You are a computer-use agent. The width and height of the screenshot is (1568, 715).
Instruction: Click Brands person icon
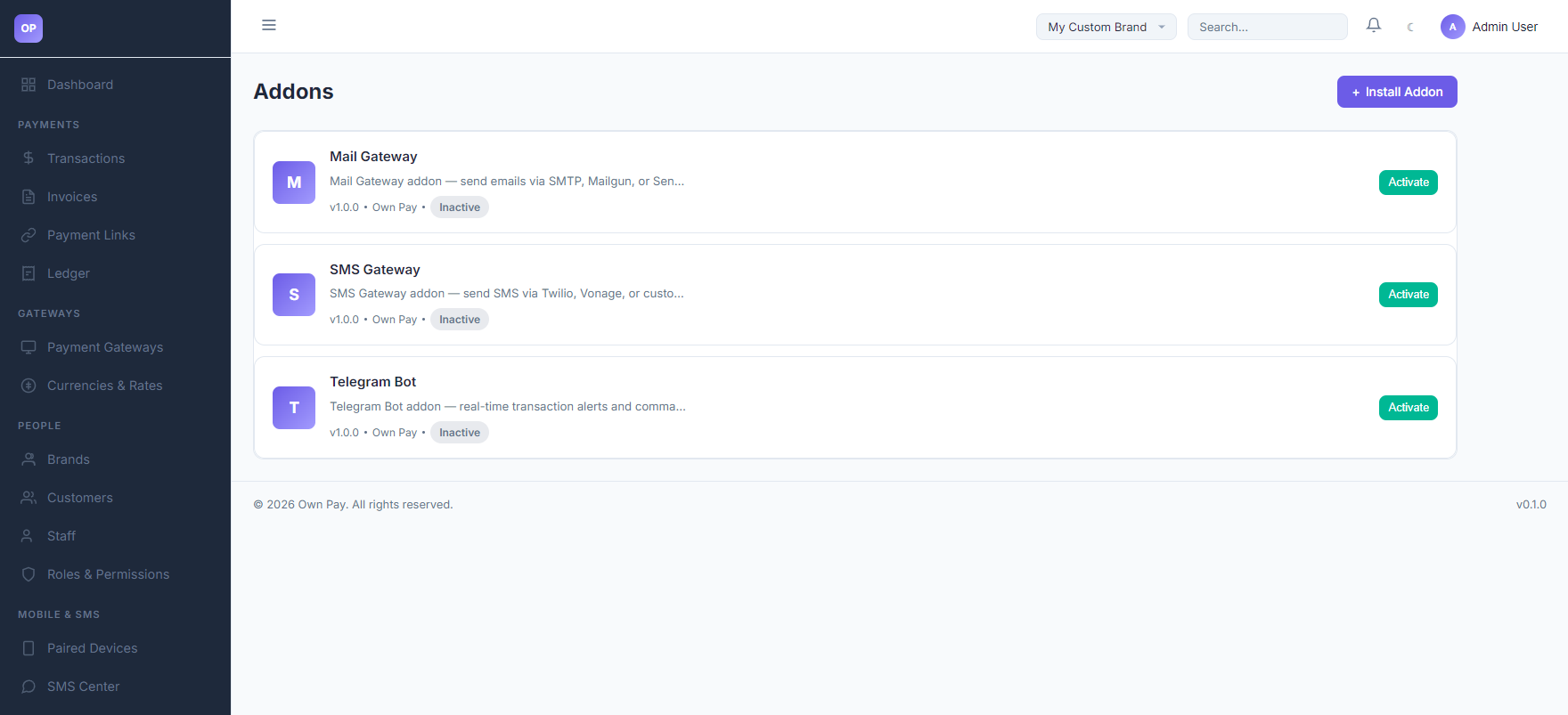click(29, 459)
